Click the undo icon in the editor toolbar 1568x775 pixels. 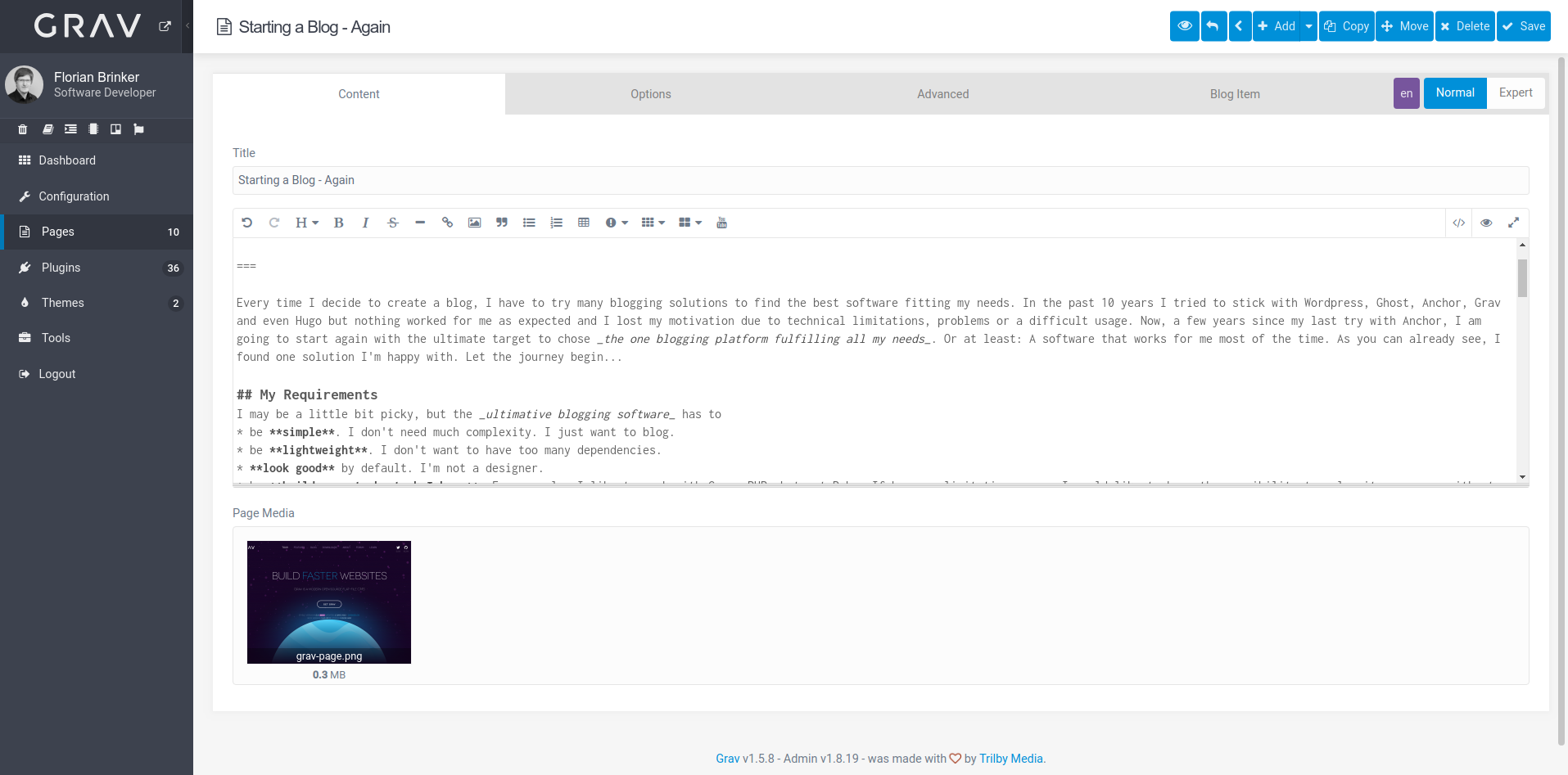[246, 223]
